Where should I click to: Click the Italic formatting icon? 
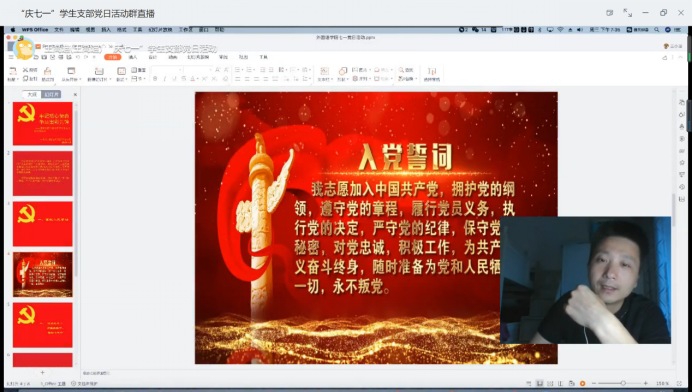pos(164,79)
